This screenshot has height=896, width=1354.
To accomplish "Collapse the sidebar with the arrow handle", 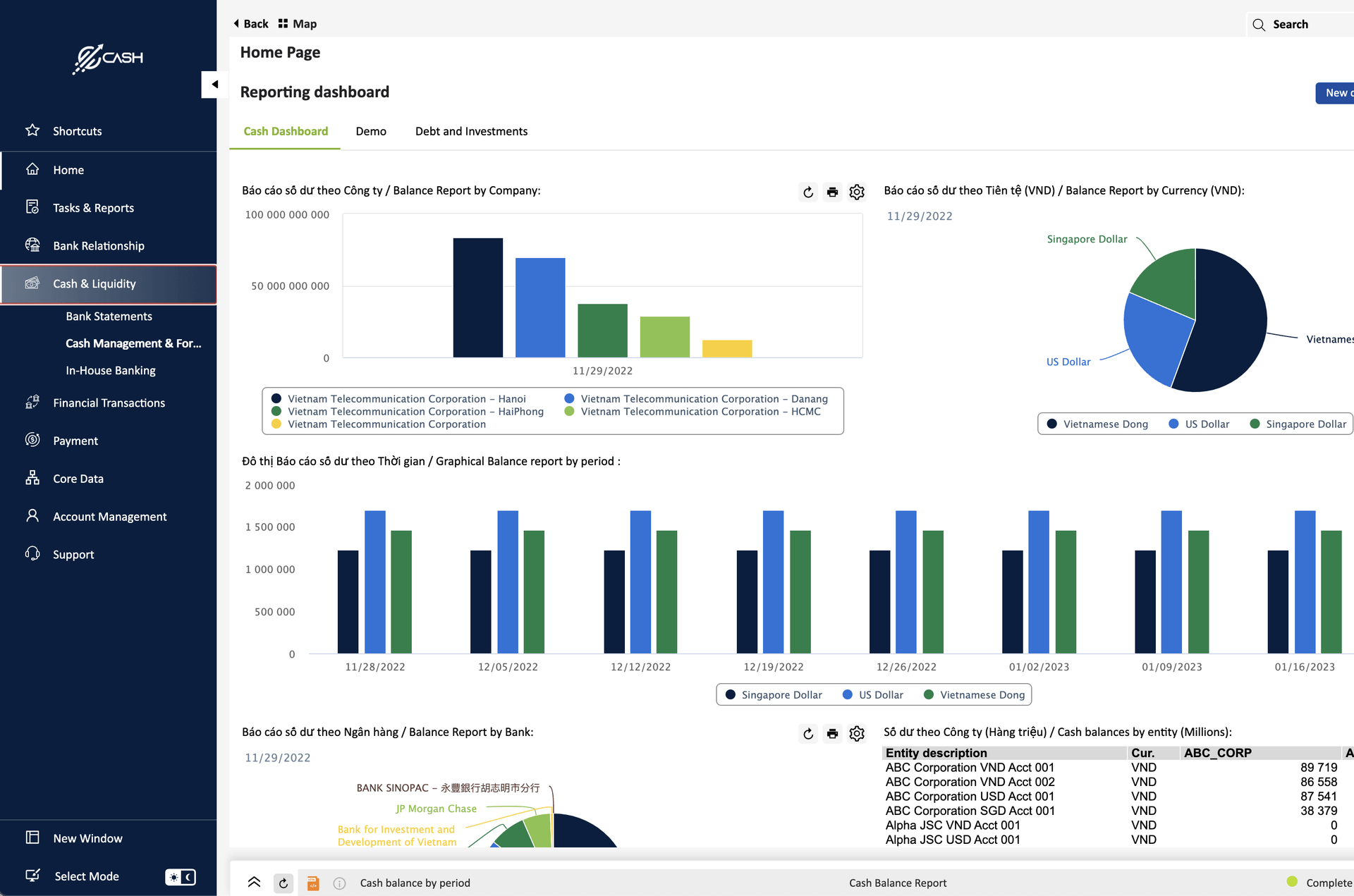I will [214, 85].
